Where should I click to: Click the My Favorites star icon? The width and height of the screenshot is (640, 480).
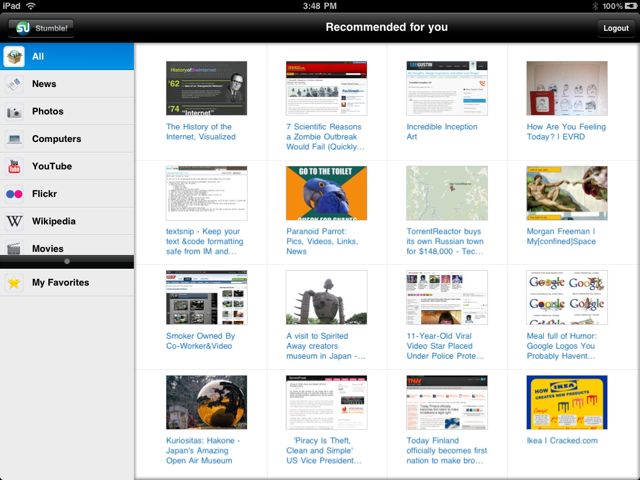click(x=14, y=282)
